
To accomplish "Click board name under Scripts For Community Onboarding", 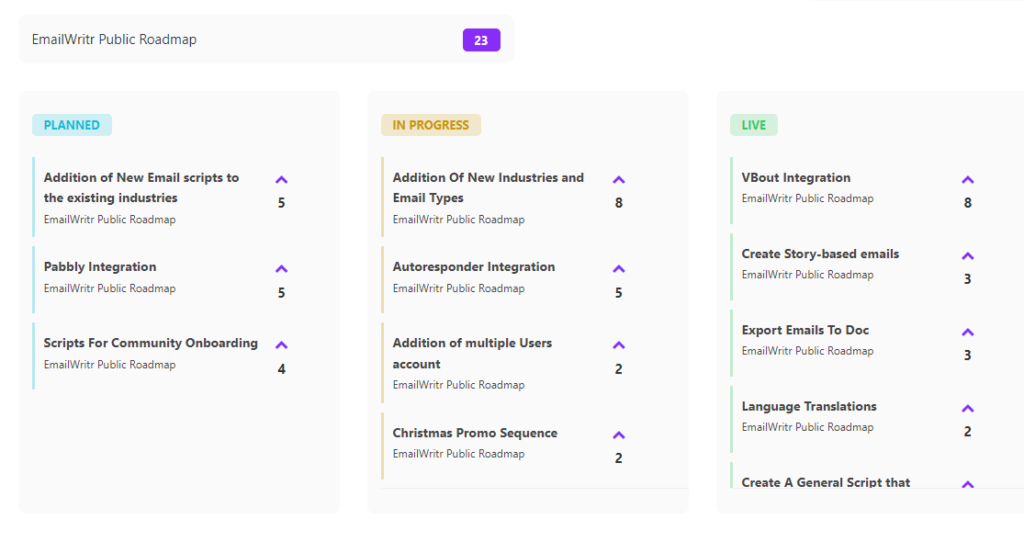I will point(110,364).
